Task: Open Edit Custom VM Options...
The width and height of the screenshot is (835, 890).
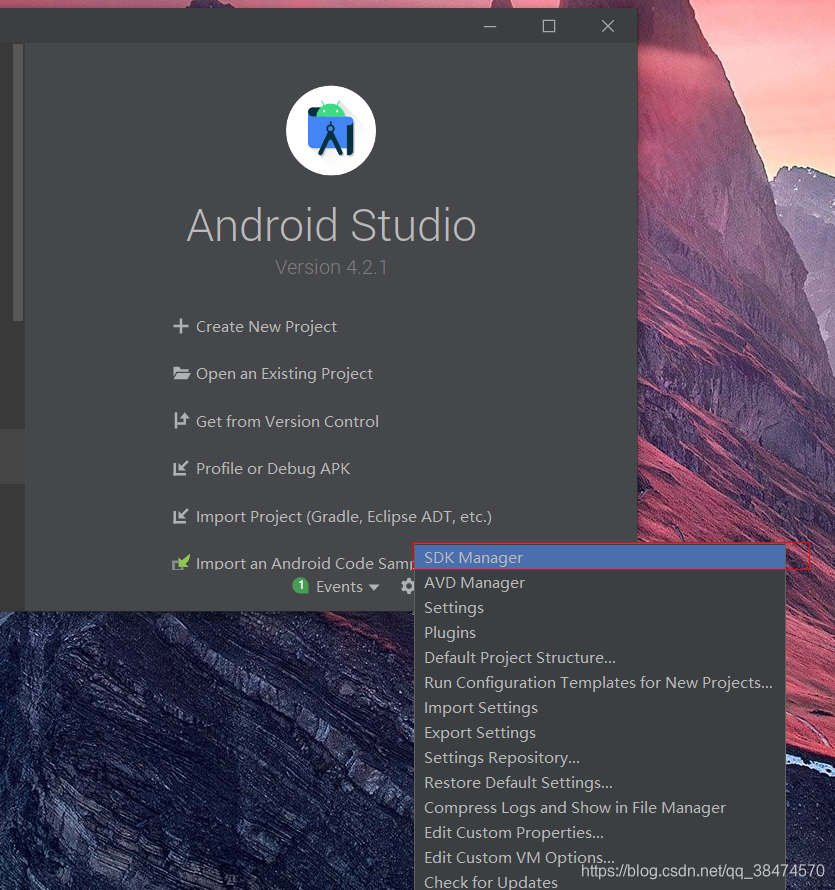Action: tap(600, 857)
